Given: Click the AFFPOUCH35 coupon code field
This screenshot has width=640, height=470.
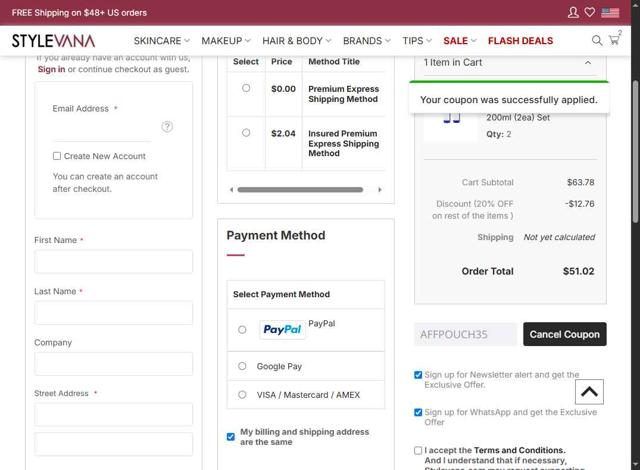Looking at the screenshot, I should 466,334.
